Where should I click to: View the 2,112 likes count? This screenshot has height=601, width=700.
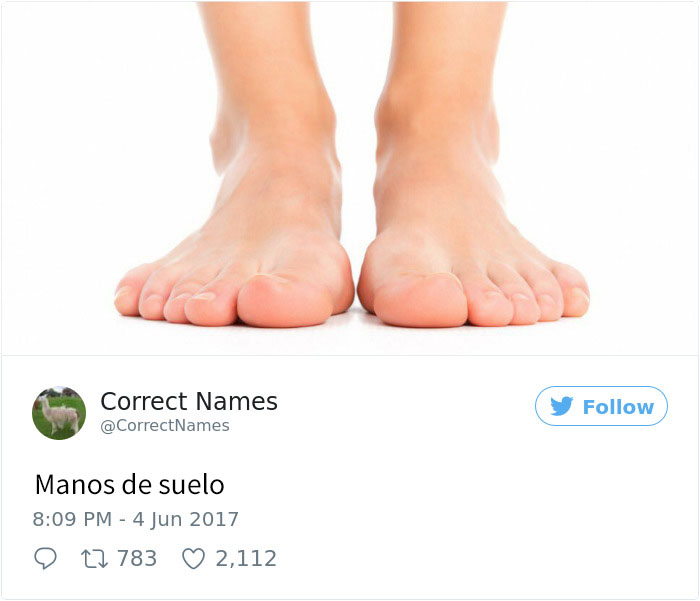[x=246, y=559]
